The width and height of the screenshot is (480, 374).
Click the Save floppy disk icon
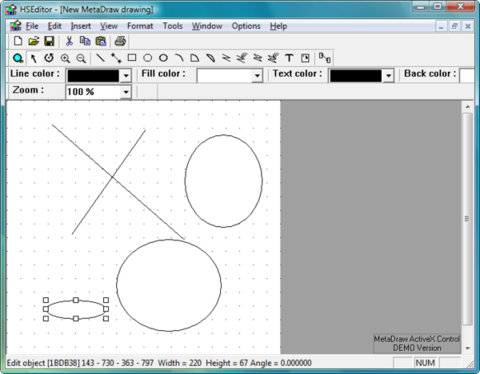(49, 41)
